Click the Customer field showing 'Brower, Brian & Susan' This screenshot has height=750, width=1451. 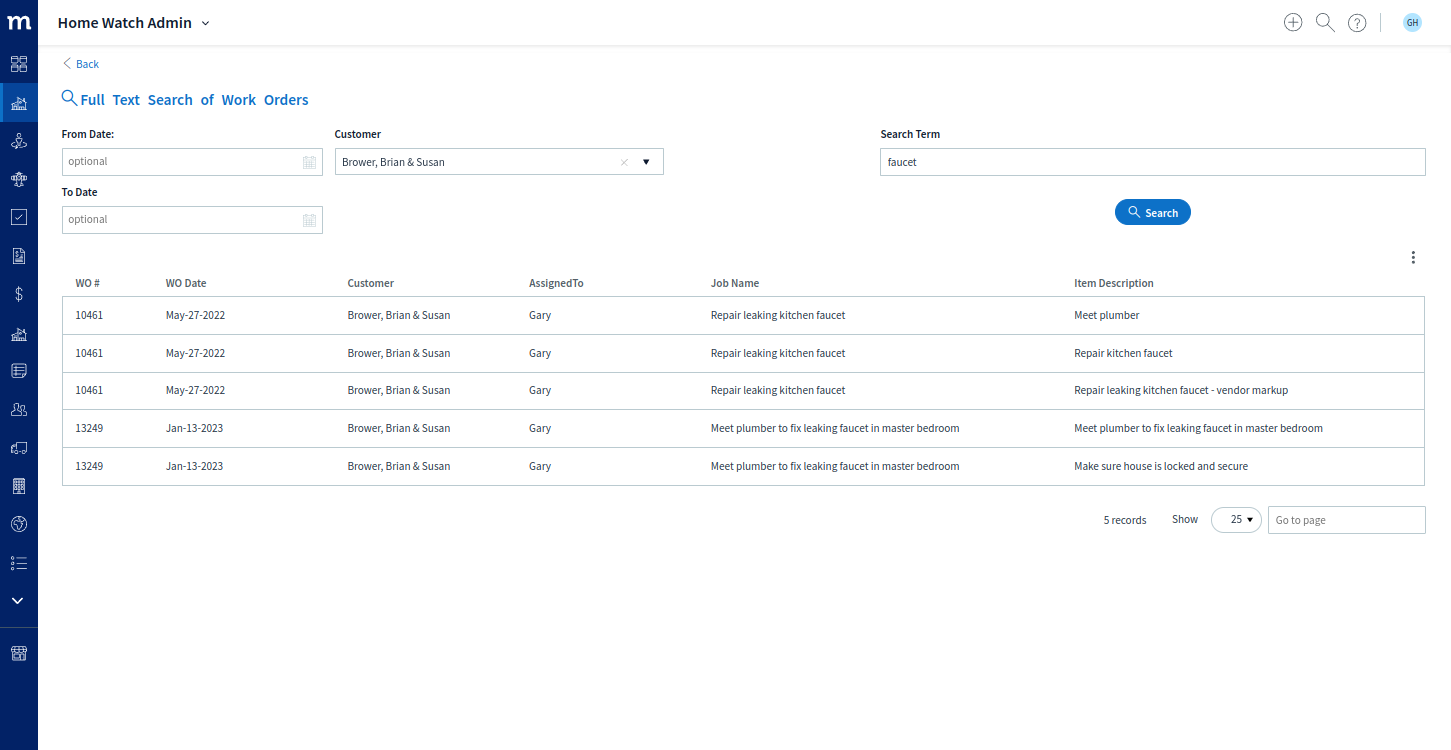tap(499, 162)
